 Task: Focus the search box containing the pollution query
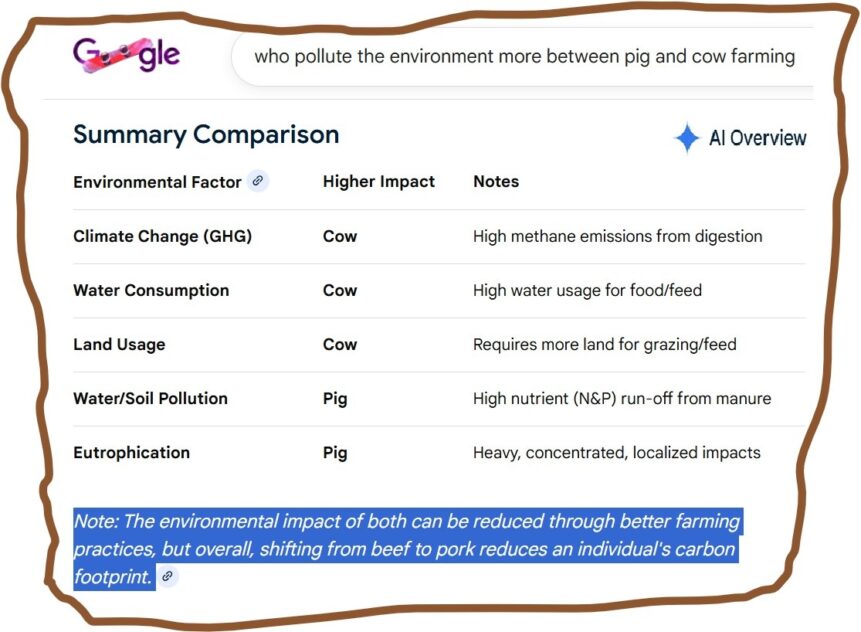pyautogui.click(x=524, y=57)
